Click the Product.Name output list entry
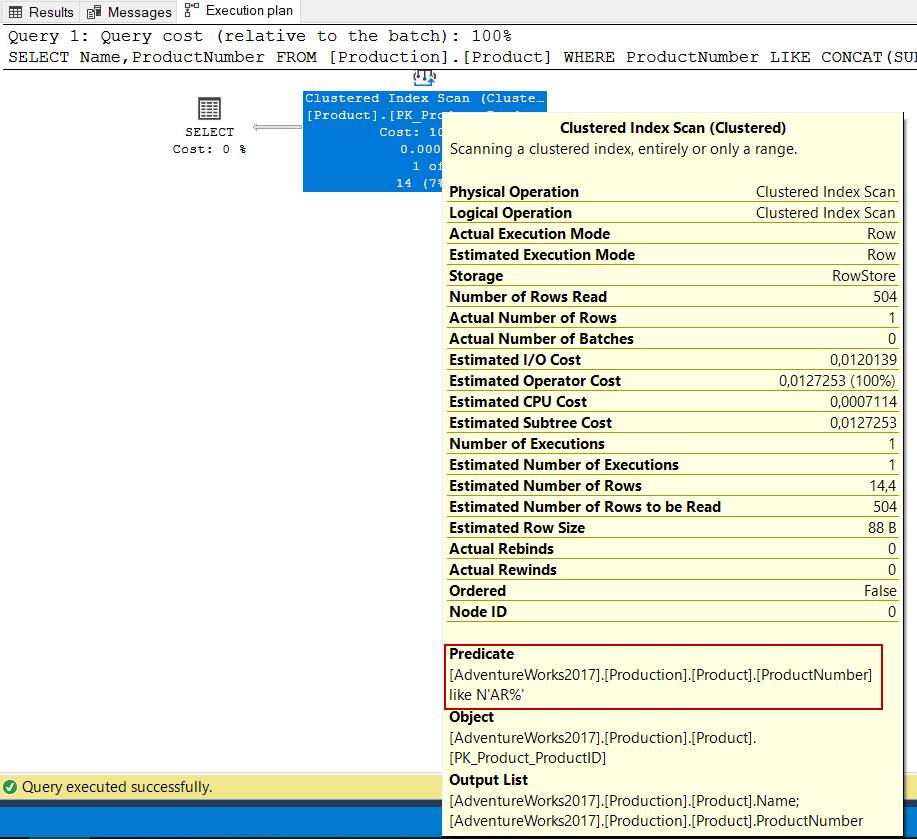 coord(624,801)
